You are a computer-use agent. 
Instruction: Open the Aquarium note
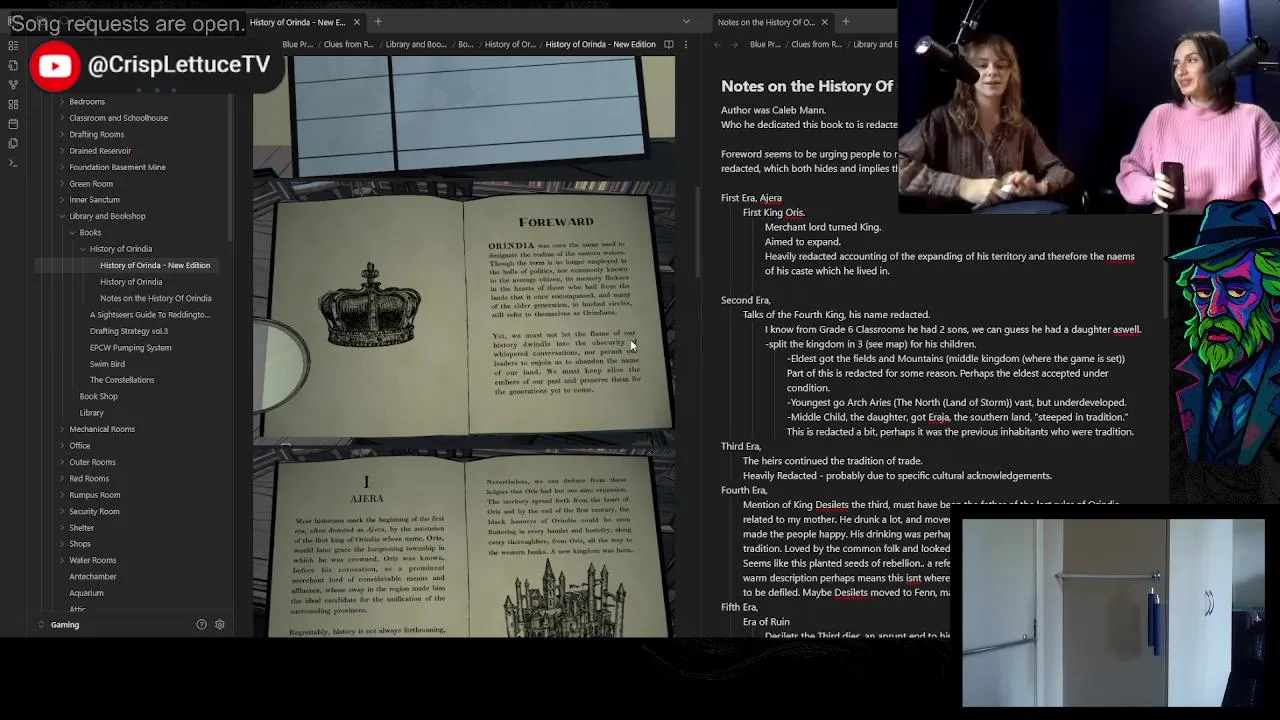(87, 593)
